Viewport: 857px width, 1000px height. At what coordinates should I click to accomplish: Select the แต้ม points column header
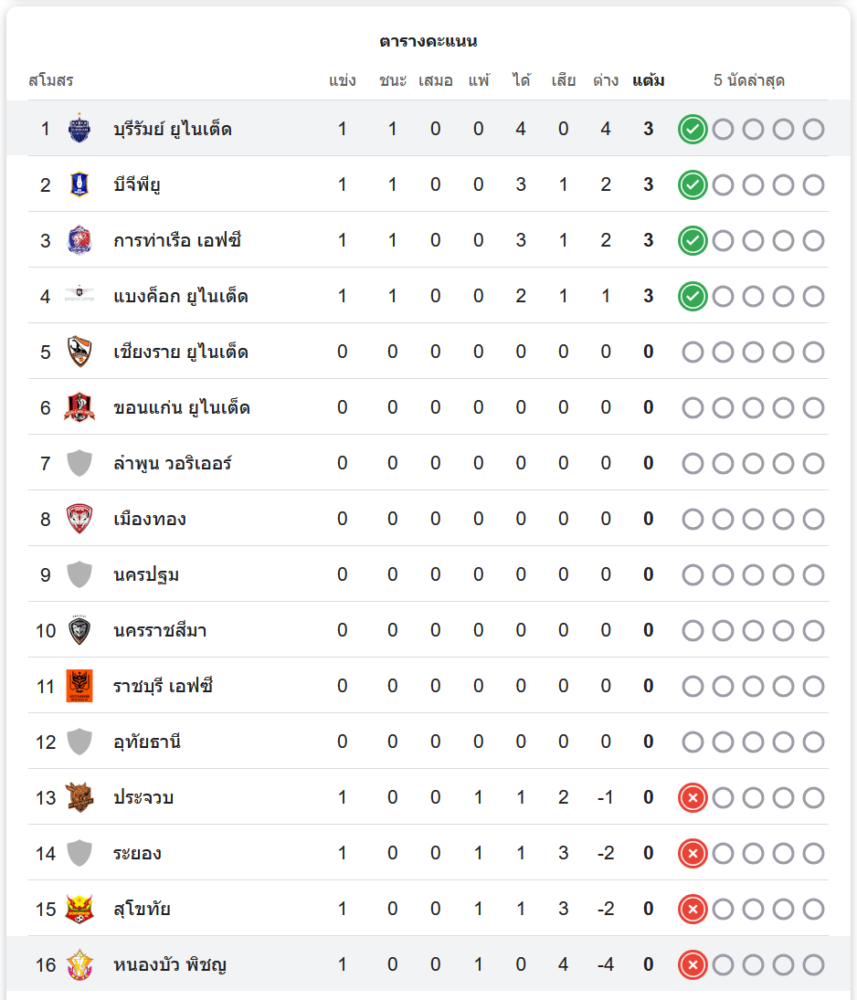pyautogui.click(x=648, y=80)
